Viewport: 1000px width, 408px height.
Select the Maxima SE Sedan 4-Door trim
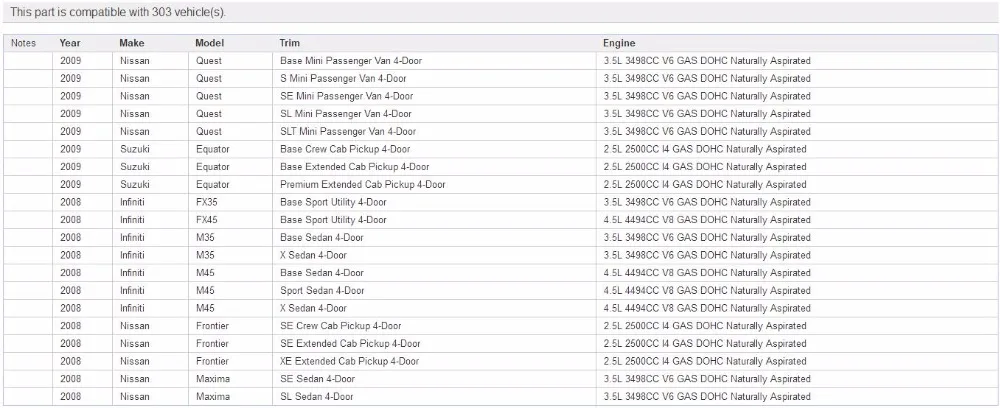(318, 379)
